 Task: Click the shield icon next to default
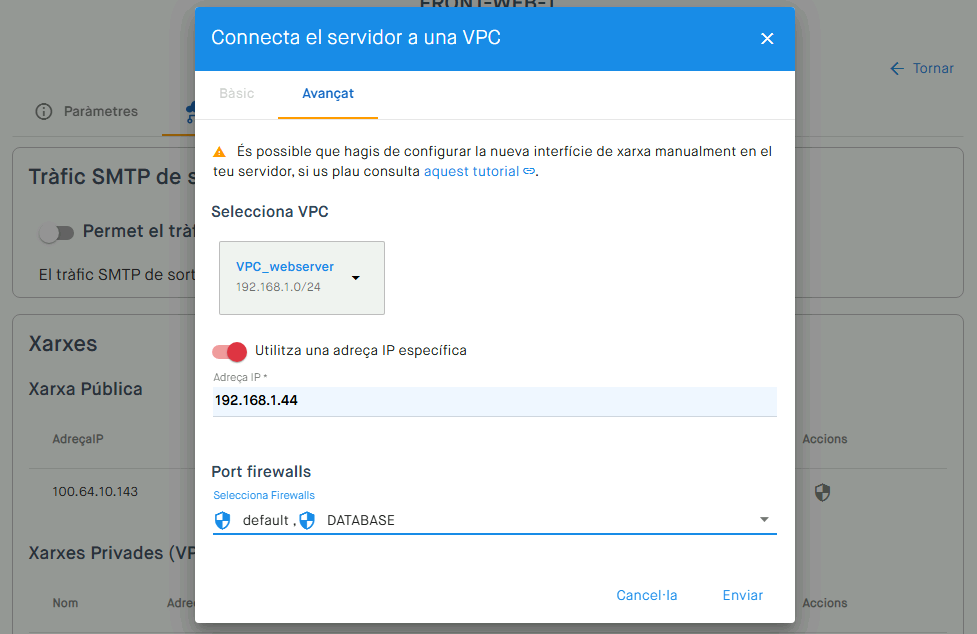point(222,520)
